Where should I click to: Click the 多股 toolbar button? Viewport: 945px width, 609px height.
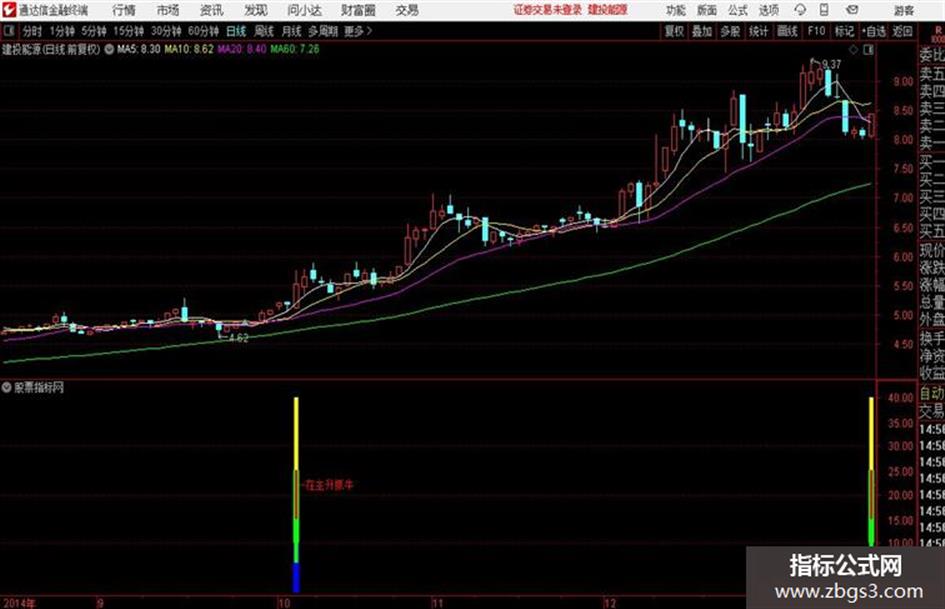730,31
